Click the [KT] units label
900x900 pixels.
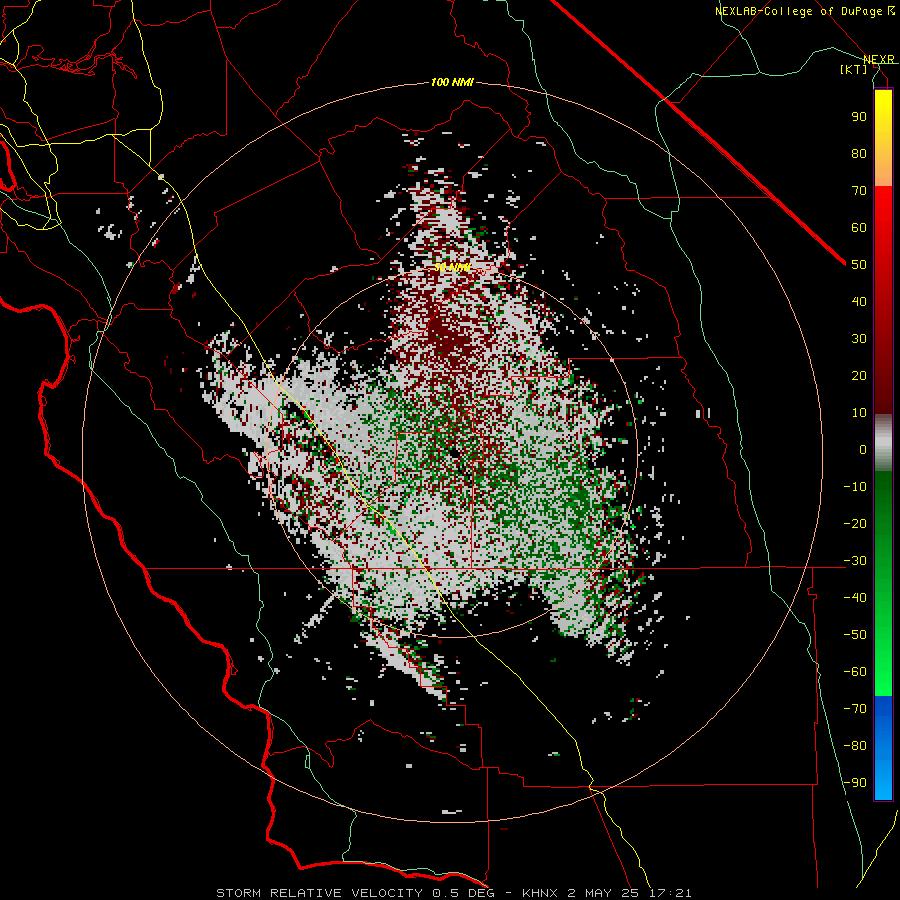point(853,69)
